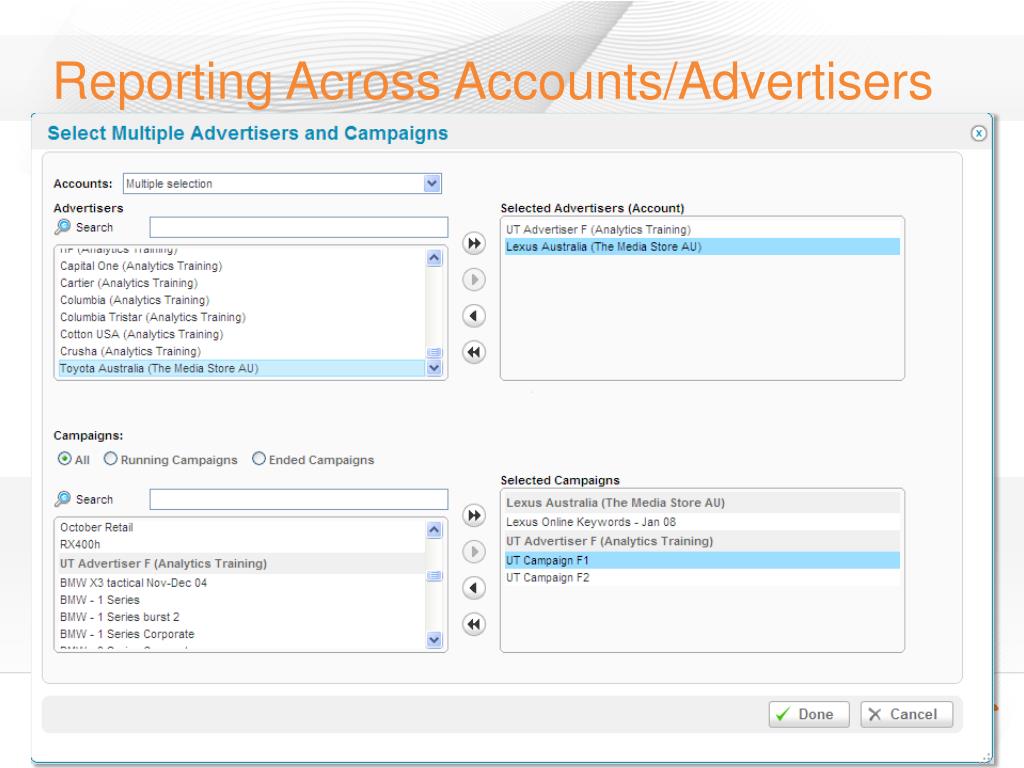Click the campaigns search input field
Viewport: 1024px width, 768px height.
coord(298,500)
